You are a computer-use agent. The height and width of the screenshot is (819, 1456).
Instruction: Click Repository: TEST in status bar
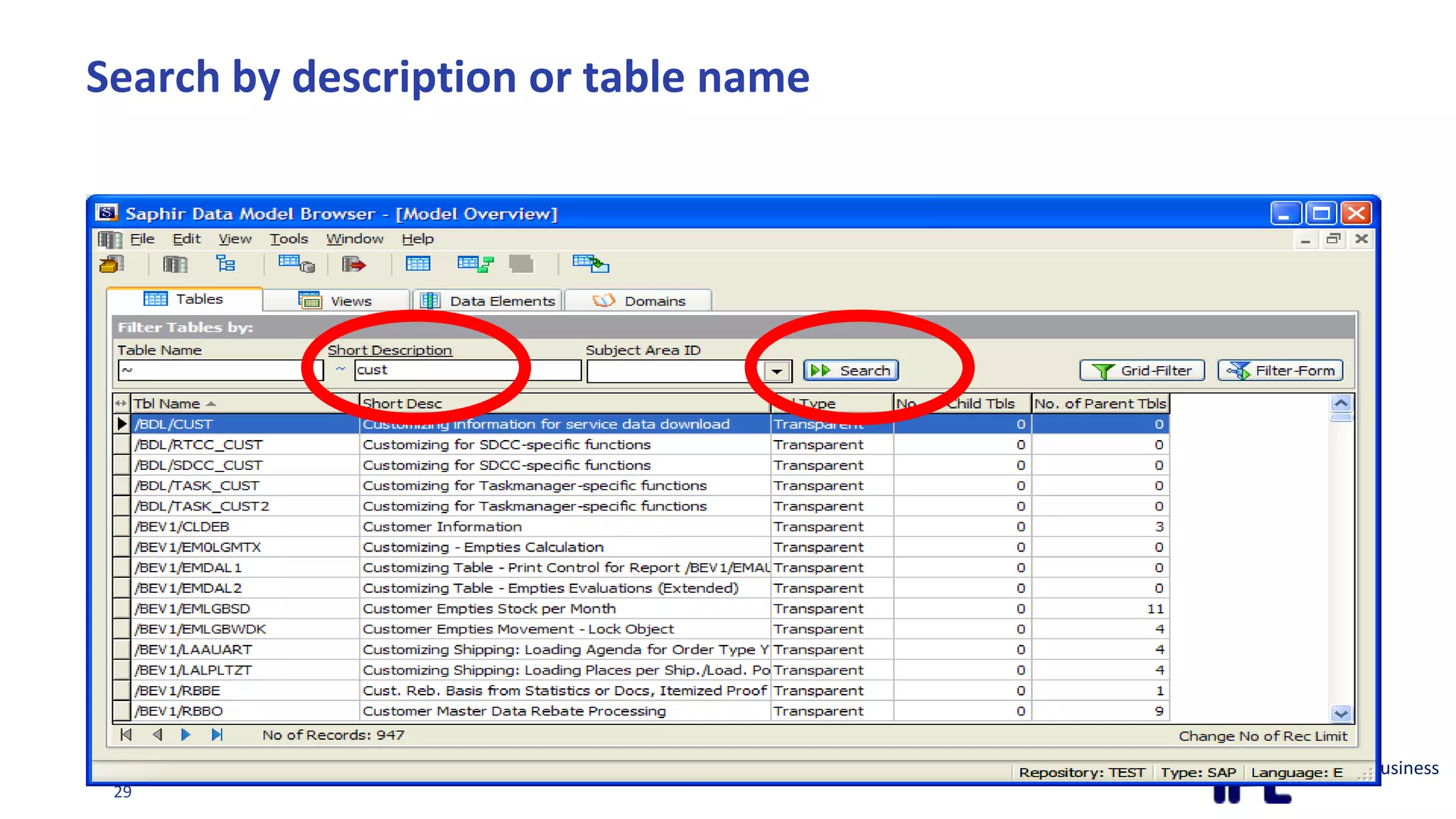pyautogui.click(x=1081, y=773)
